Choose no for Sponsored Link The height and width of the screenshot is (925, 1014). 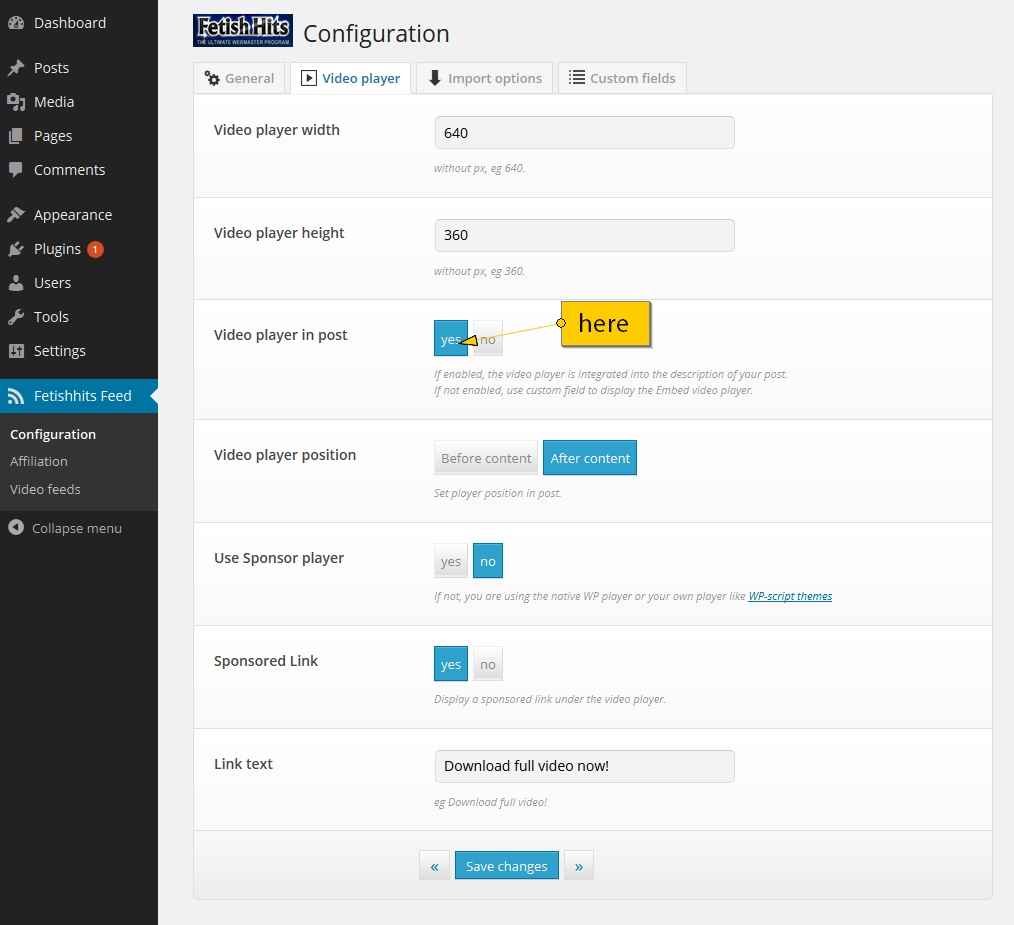tap(488, 664)
